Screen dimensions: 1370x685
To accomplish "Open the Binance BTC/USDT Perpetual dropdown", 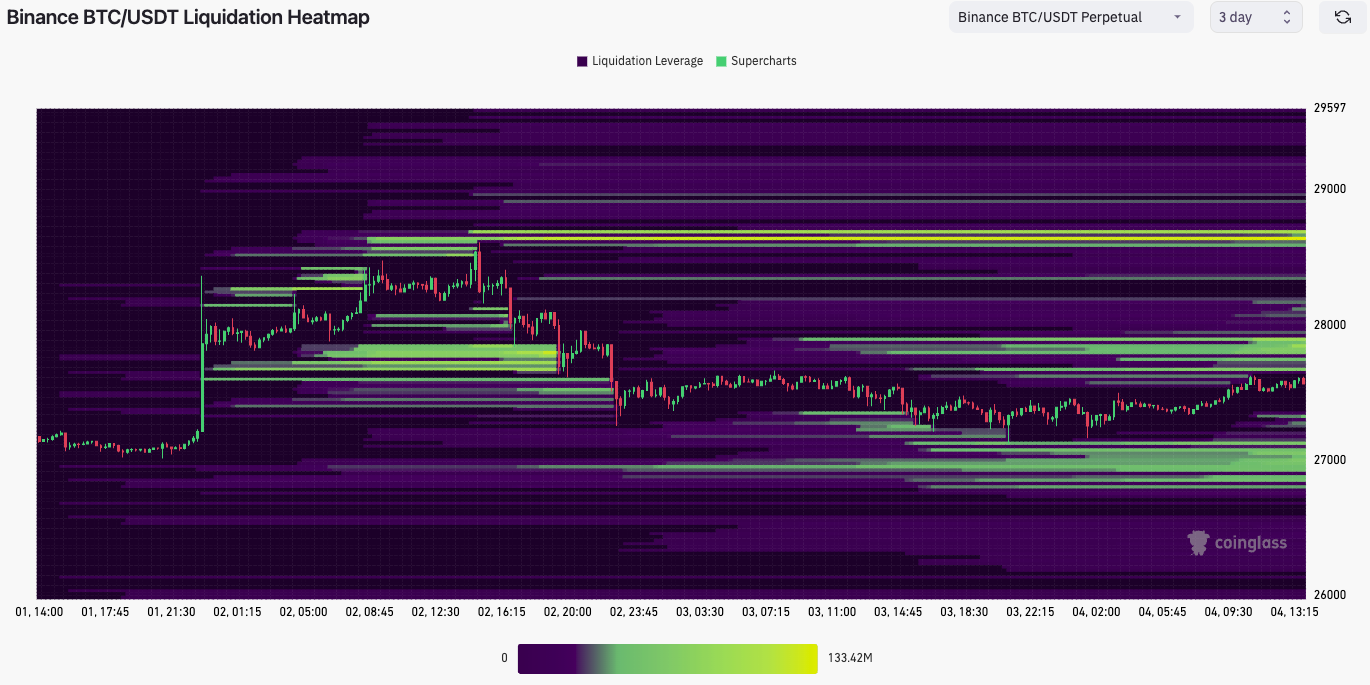I will tap(1070, 17).
